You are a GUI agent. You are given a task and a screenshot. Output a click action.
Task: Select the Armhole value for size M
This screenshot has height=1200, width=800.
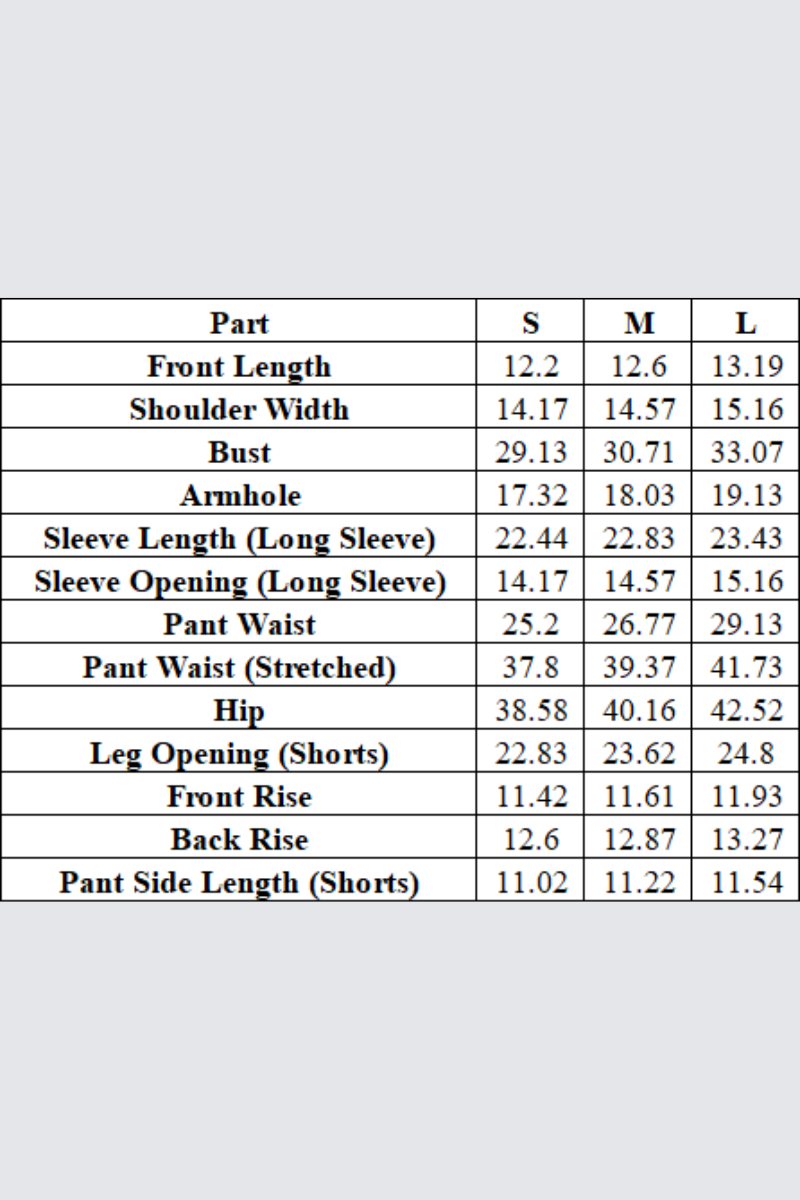tap(639, 495)
